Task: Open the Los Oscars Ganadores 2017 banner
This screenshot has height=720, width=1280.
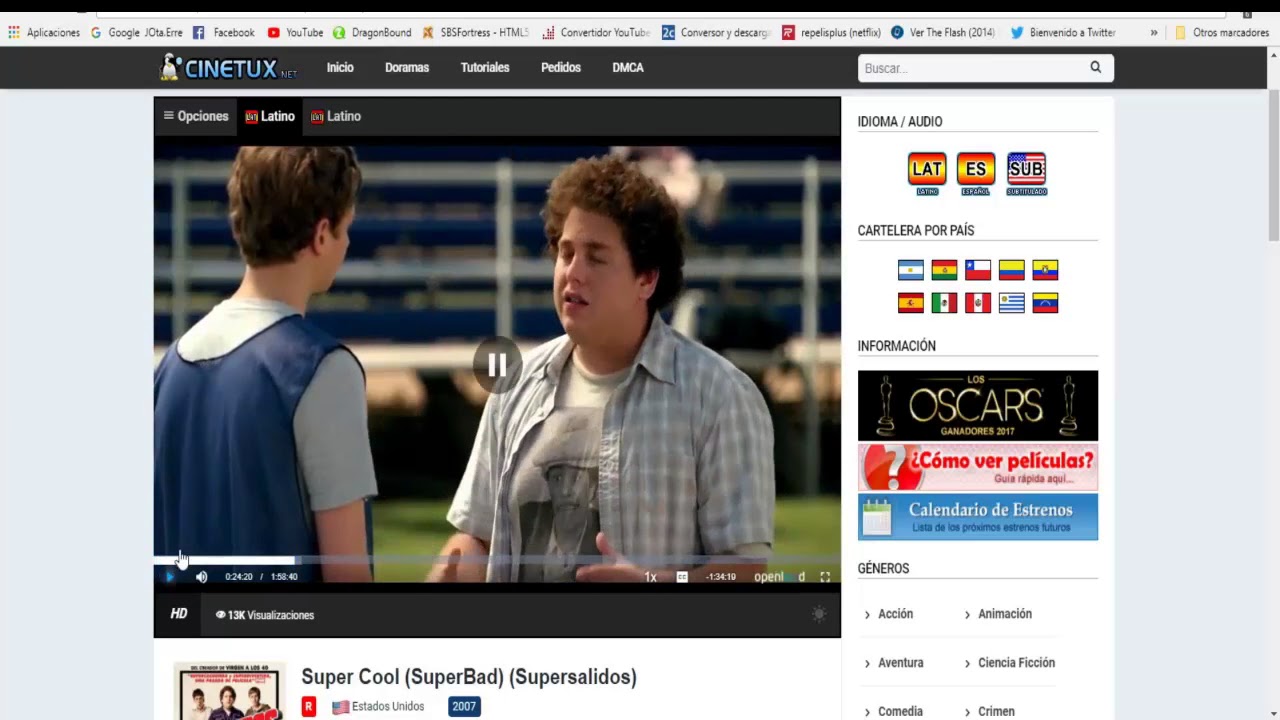Action: (x=978, y=406)
